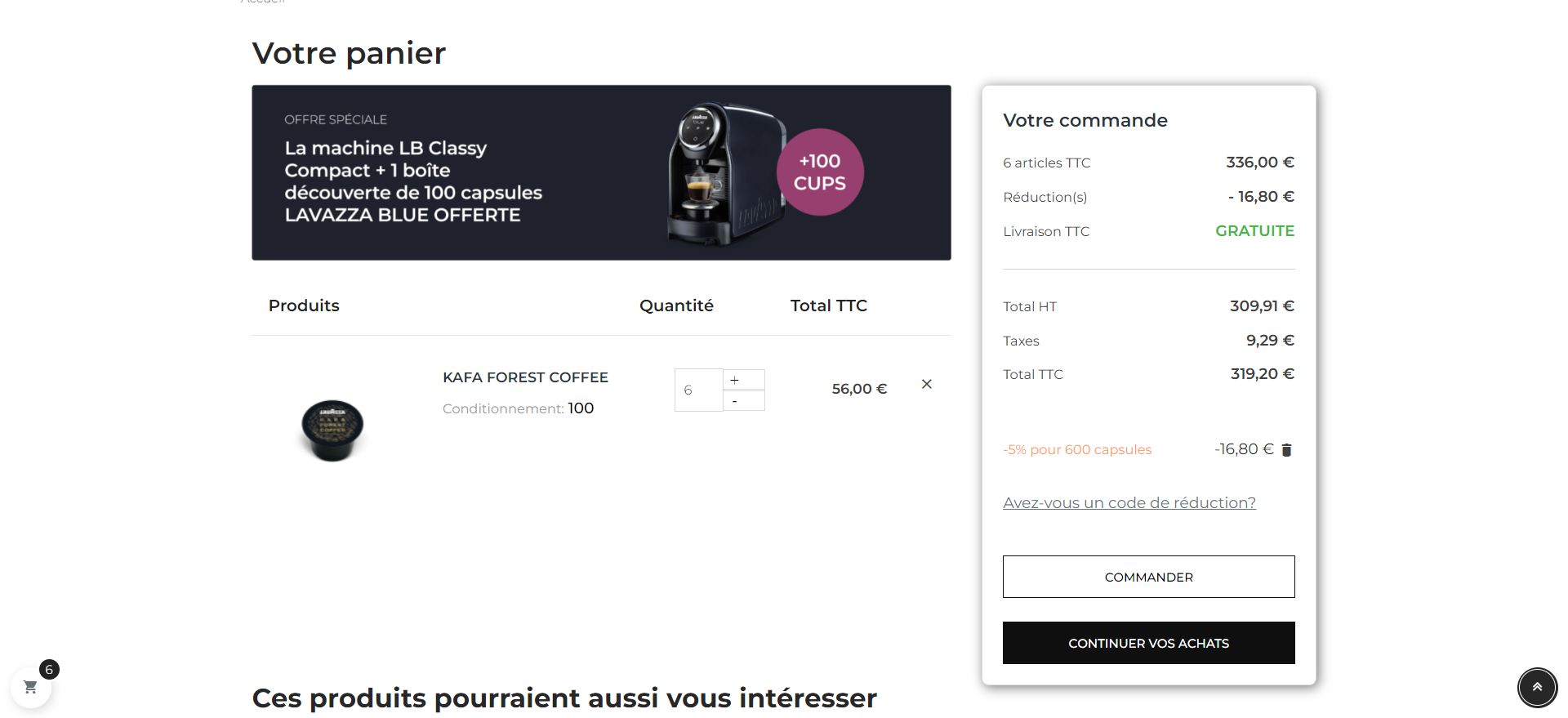Click the +100 CUPS badge
This screenshot has width=1568, height=718.
point(819,172)
